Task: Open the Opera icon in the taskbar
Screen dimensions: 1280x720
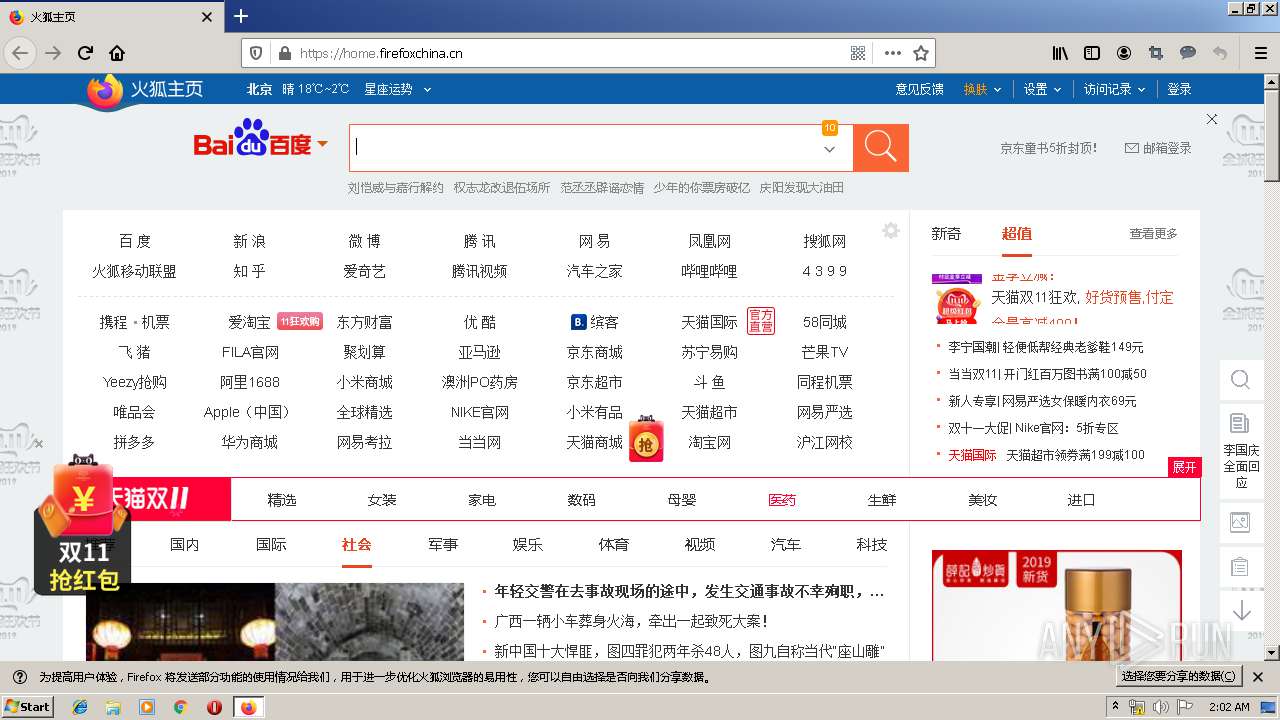Action: (214, 707)
